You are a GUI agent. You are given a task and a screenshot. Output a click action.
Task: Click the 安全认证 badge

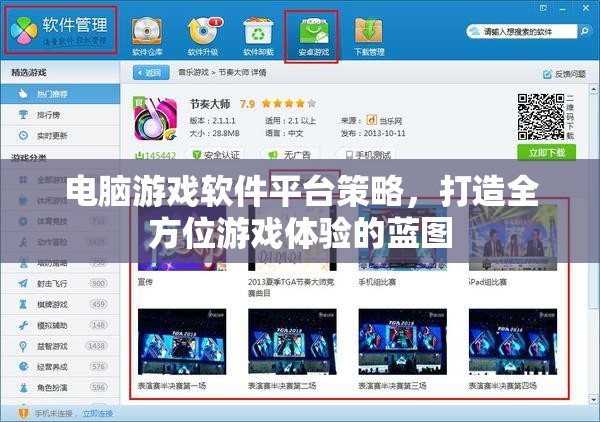(x=216, y=155)
